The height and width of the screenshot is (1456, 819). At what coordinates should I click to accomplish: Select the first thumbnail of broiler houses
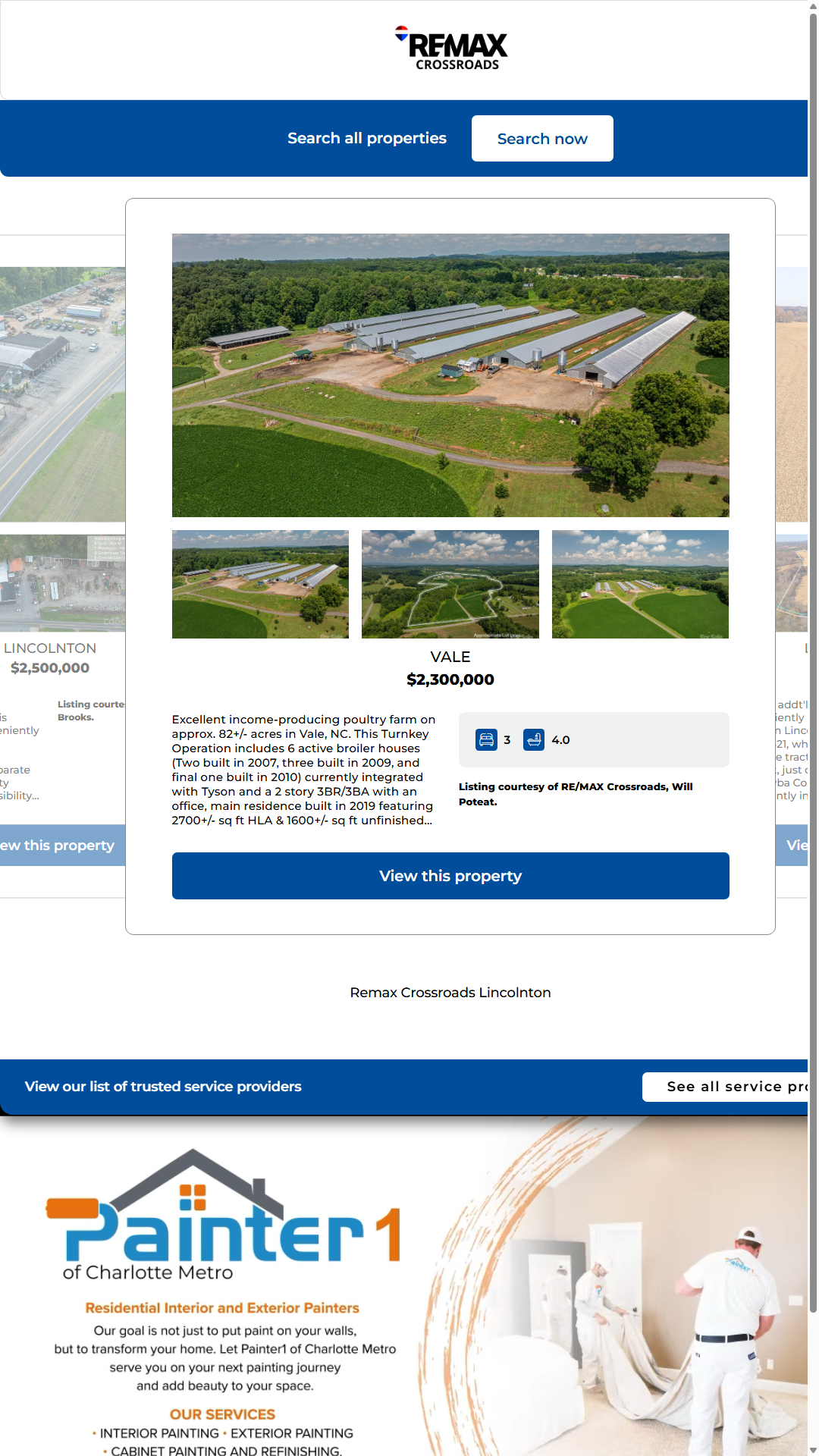point(260,584)
